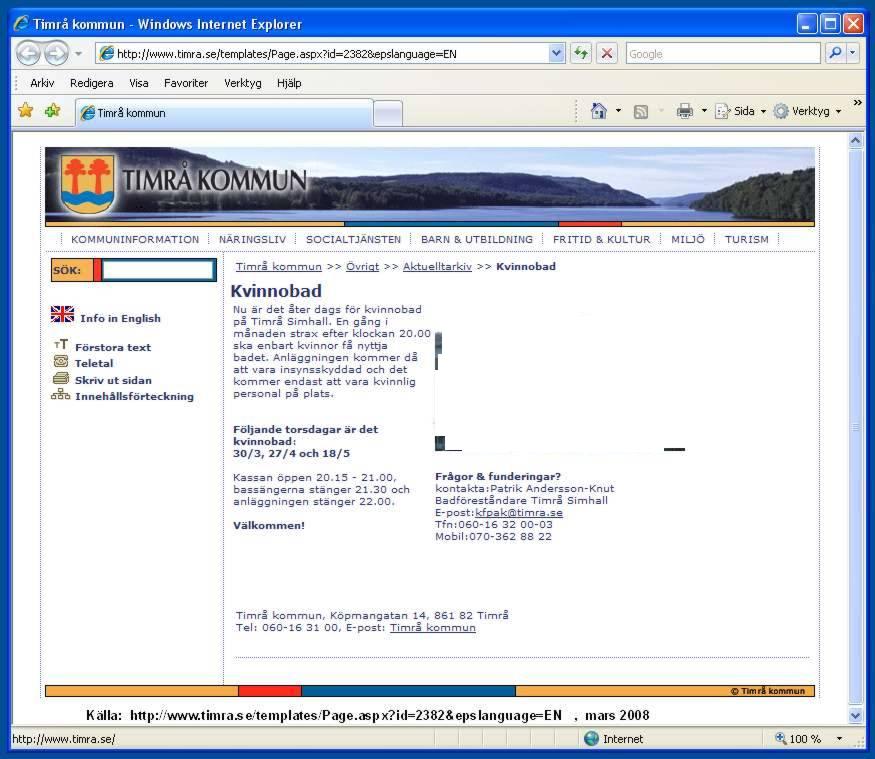This screenshot has height=759, width=875.
Task: Click the Skriv ut sidan printer icon
Action: (61, 378)
